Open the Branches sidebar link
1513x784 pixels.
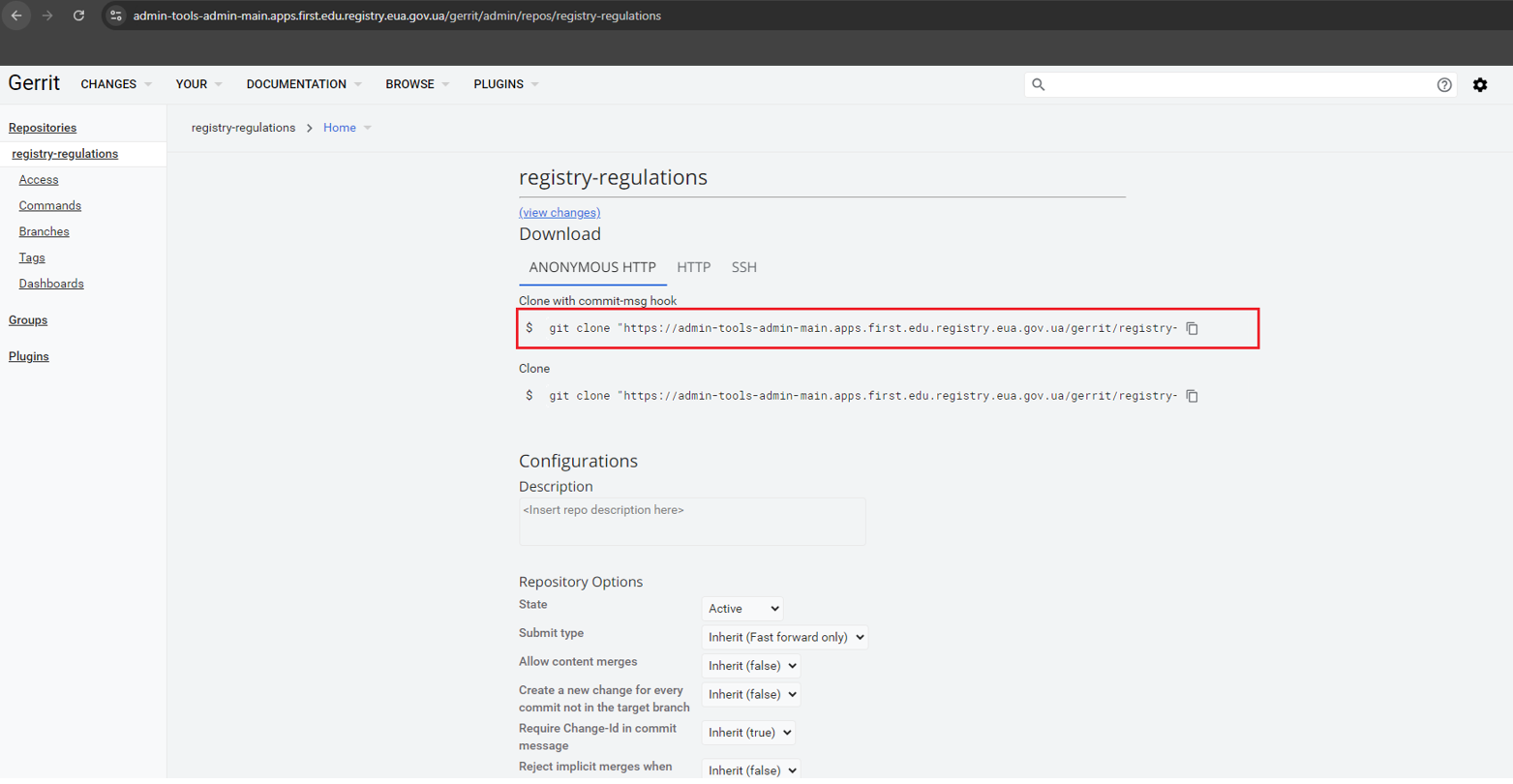(x=45, y=231)
